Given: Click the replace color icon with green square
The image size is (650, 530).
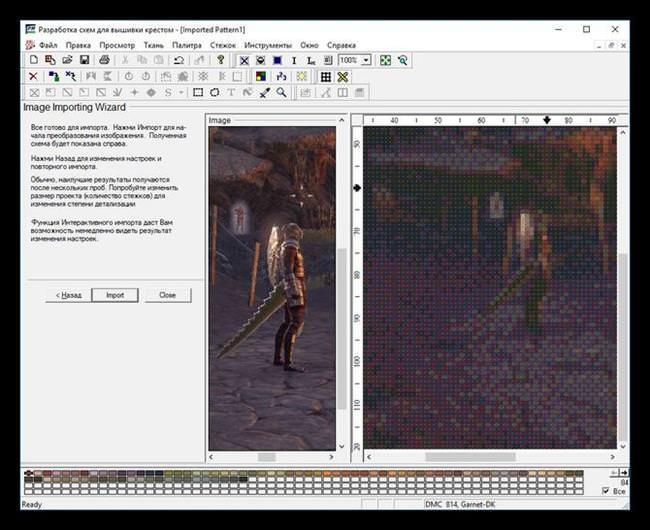Looking at the screenshot, I should [x=54, y=76].
